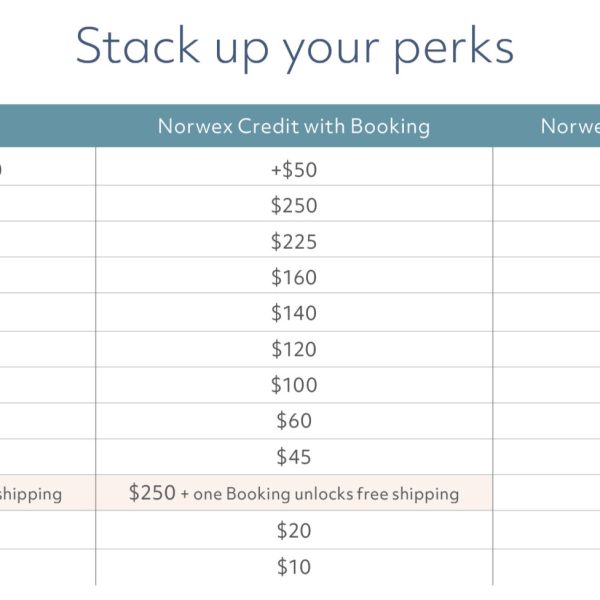This screenshot has height=600, width=600.
Task: Click the $120 credit value
Action: click(x=293, y=349)
